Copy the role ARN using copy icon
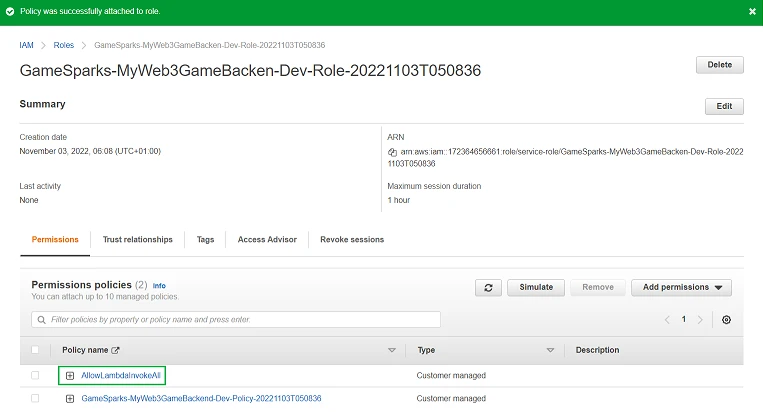Image resolution: width=763 pixels, height=412 pixels. click(x=393, y=152)
